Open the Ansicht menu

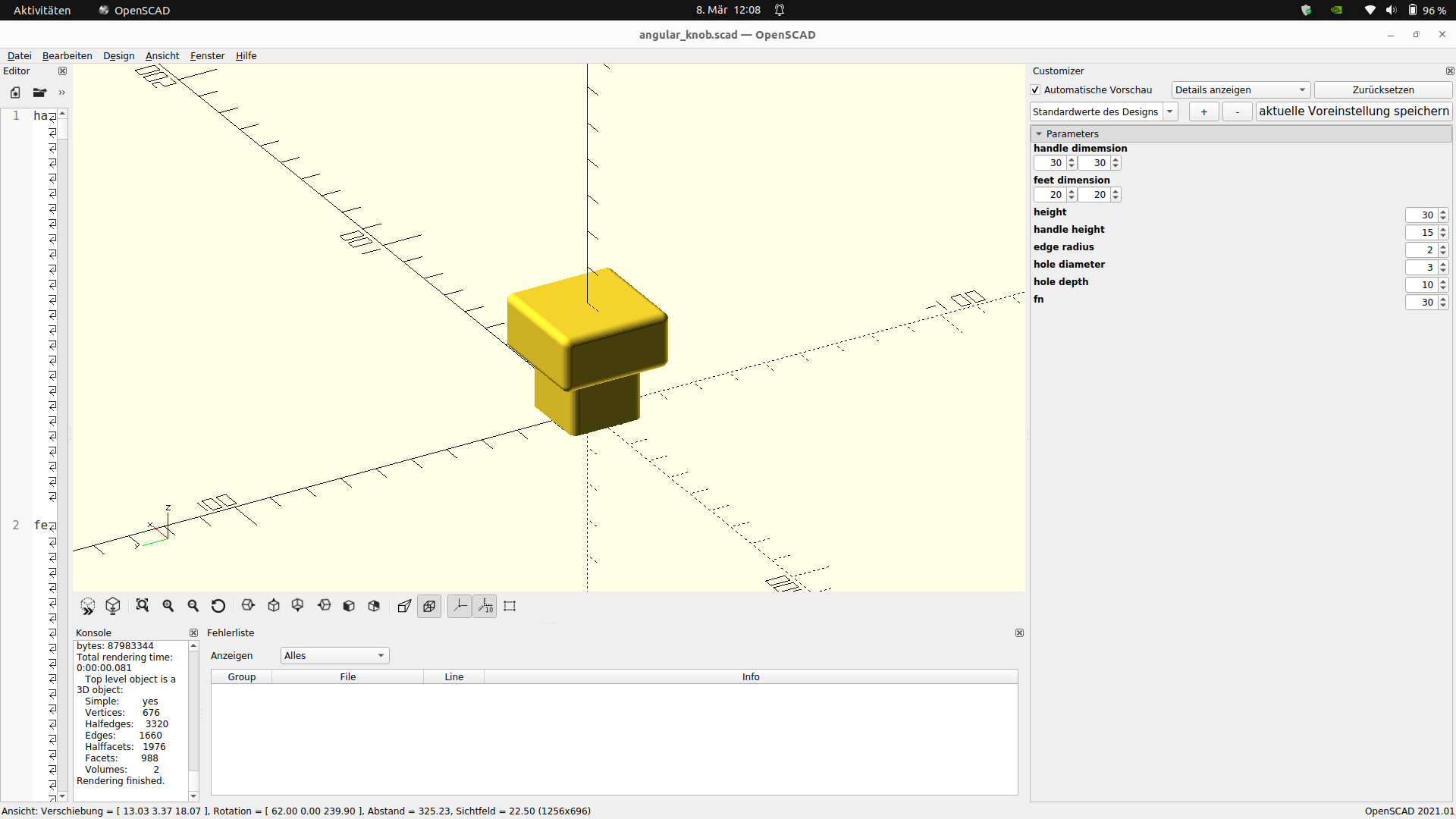click(x=162, y=55)
